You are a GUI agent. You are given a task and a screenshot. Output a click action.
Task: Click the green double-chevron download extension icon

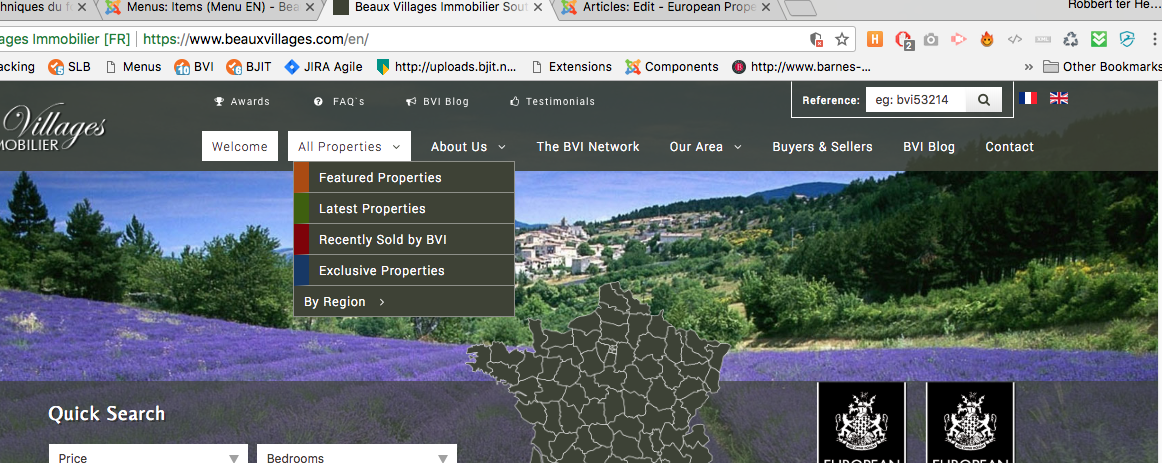click(1099, 39)
